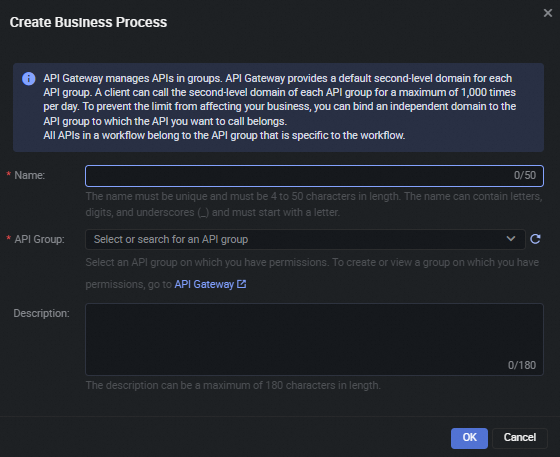560x457 pixels.
Task: Focus the Name input field
Action: click(314, 176)
